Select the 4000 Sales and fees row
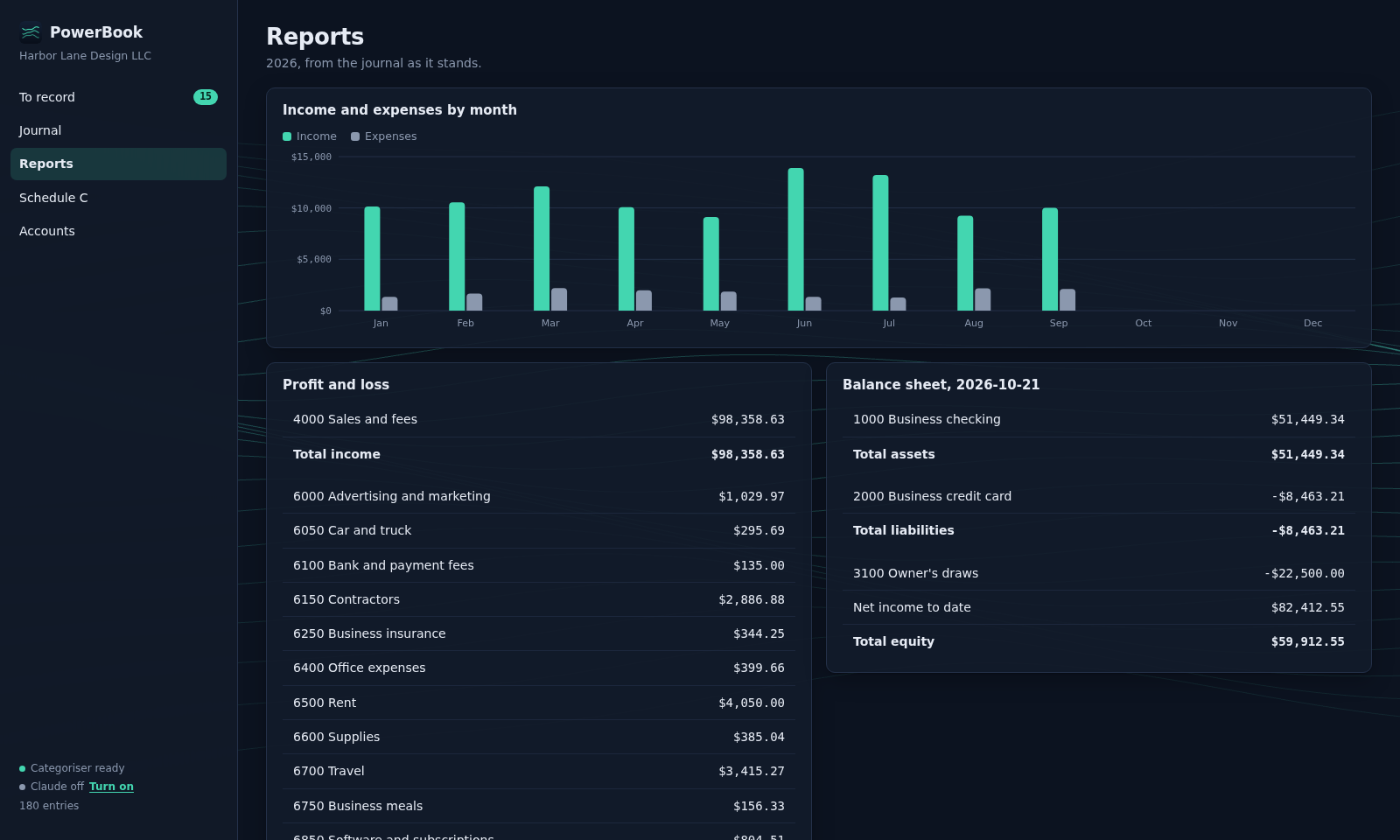 click(539, 420)
